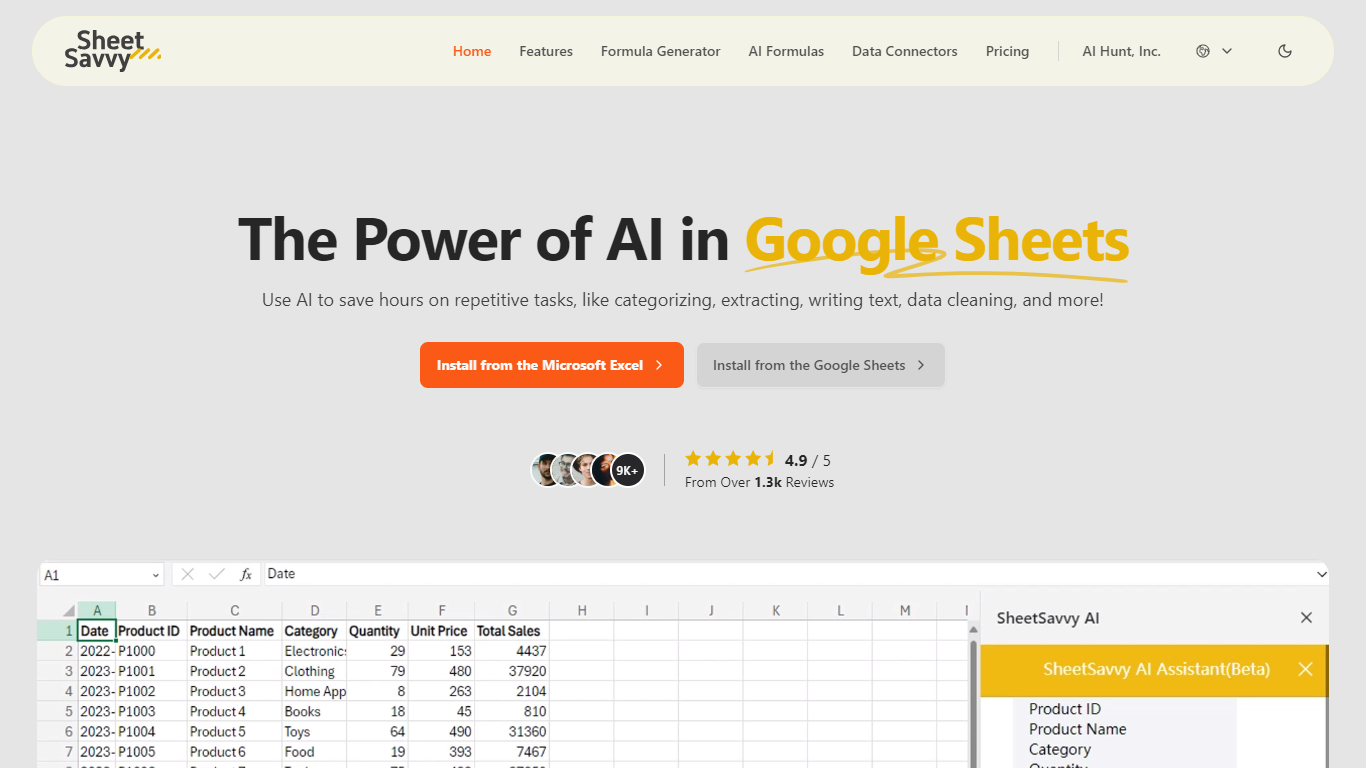Screen dimensions: 1366x768
Task: Click the A1 name box
Action: pyautogui.click(x=96, y=575)
